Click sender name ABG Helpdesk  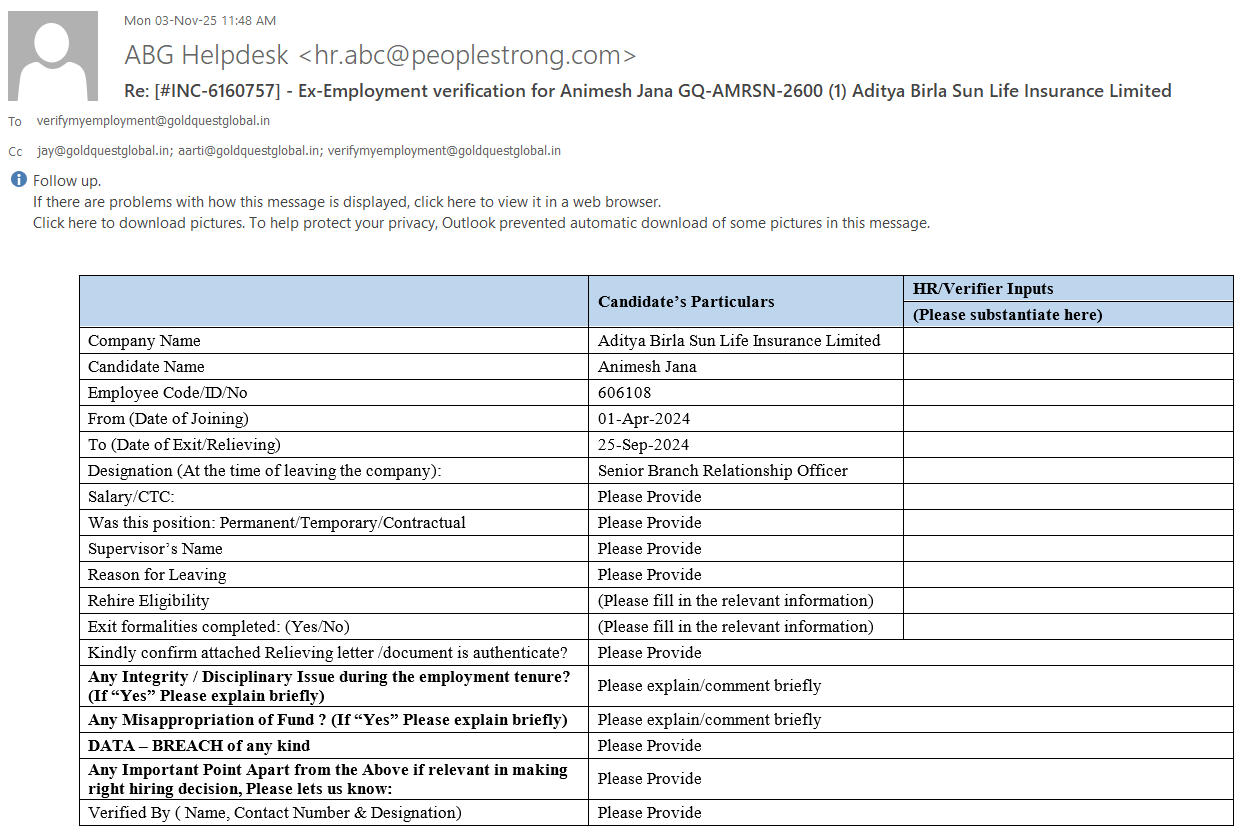click(206, 55)
